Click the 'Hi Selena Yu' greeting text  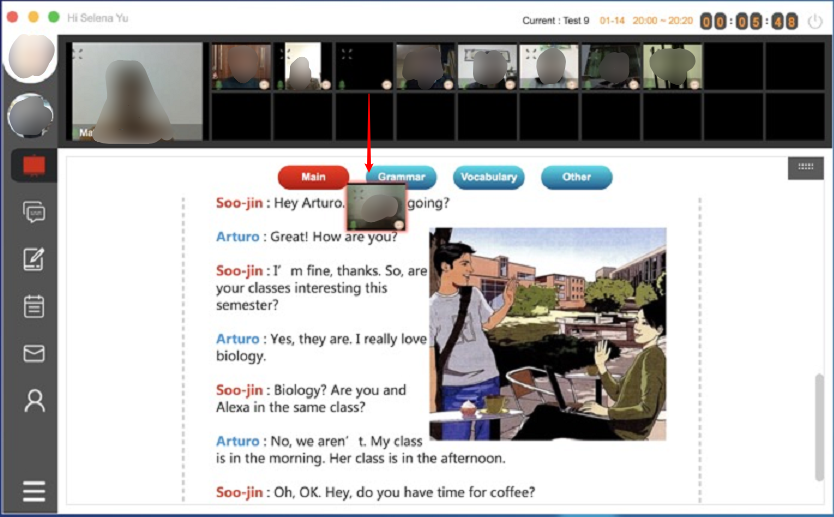[98, 18]
